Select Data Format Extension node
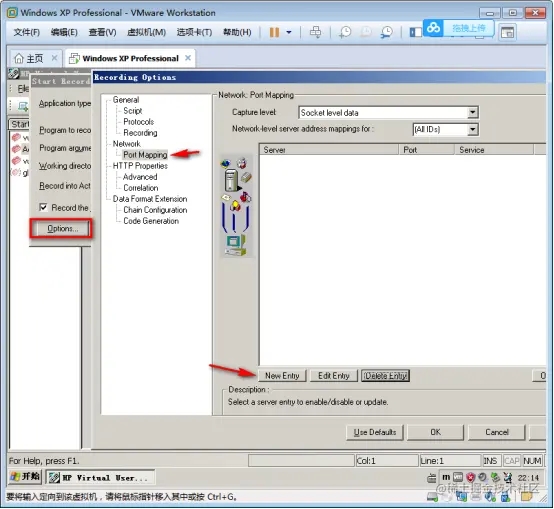Screen dimensions: 554x509 [x=150, y=199]
